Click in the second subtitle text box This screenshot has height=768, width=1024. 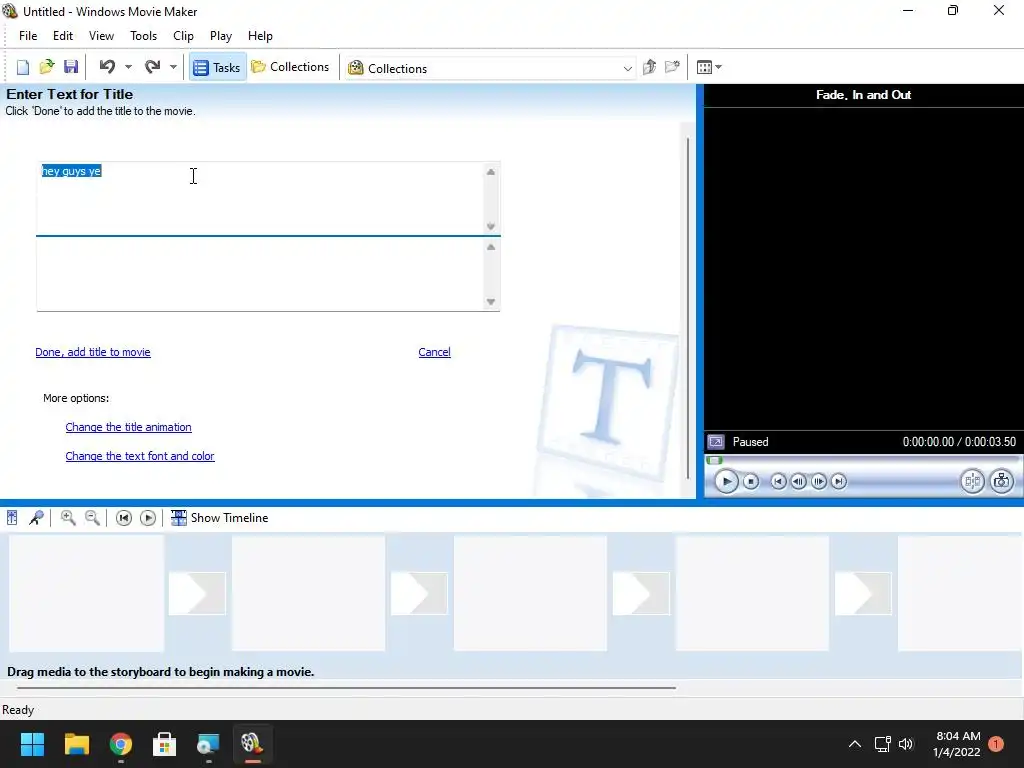pos(259,274)
